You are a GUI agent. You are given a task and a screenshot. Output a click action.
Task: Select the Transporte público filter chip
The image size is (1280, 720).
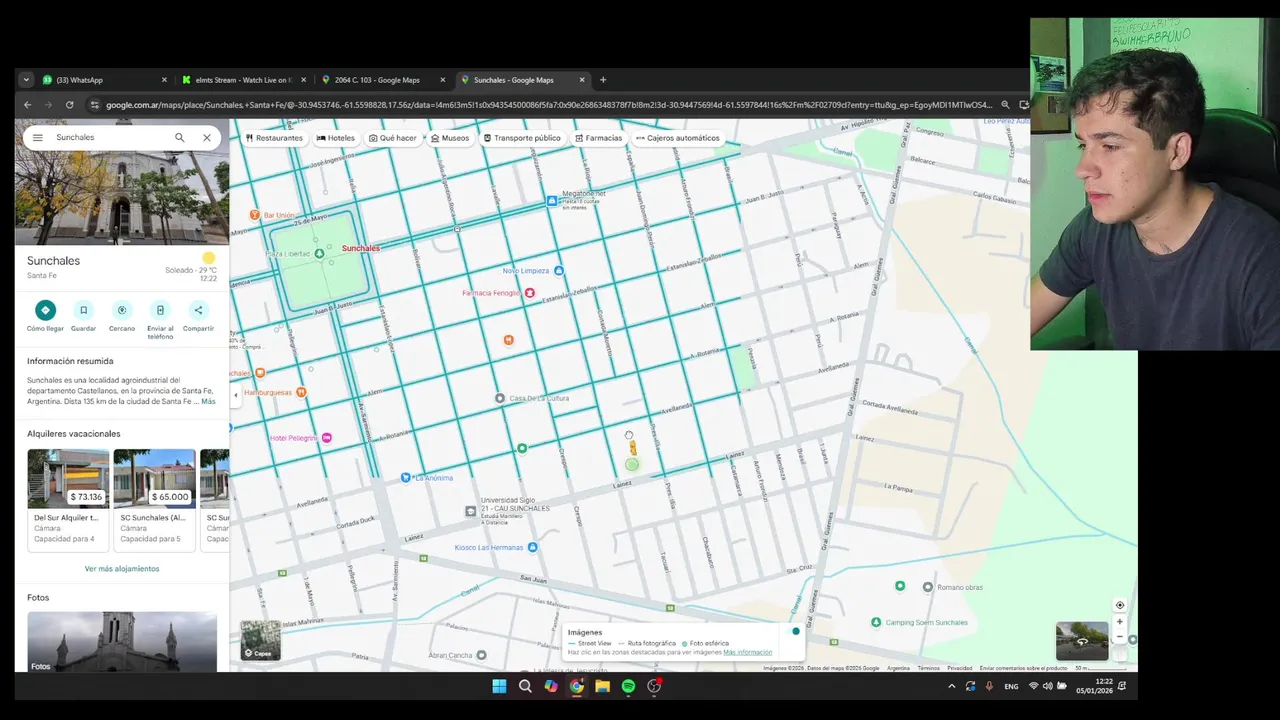(522, 138)
